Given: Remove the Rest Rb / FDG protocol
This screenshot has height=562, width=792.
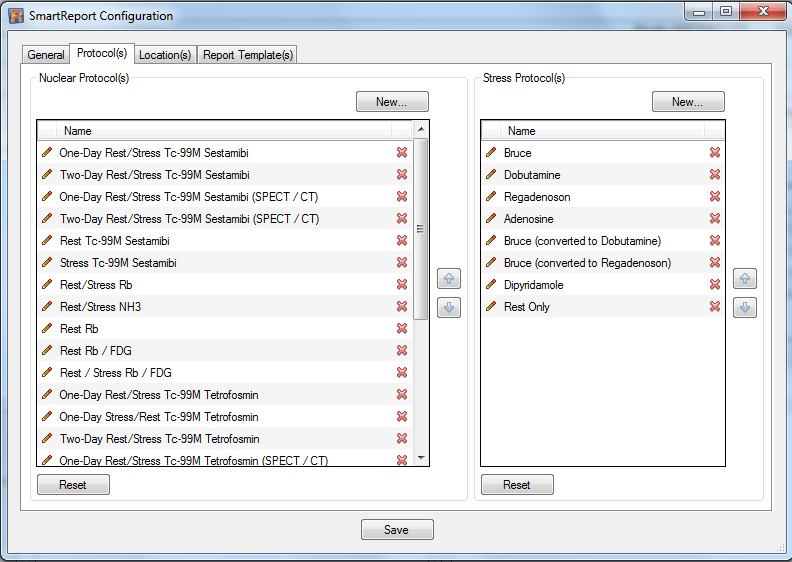Looking at the screenshot, I should (402, 351).
